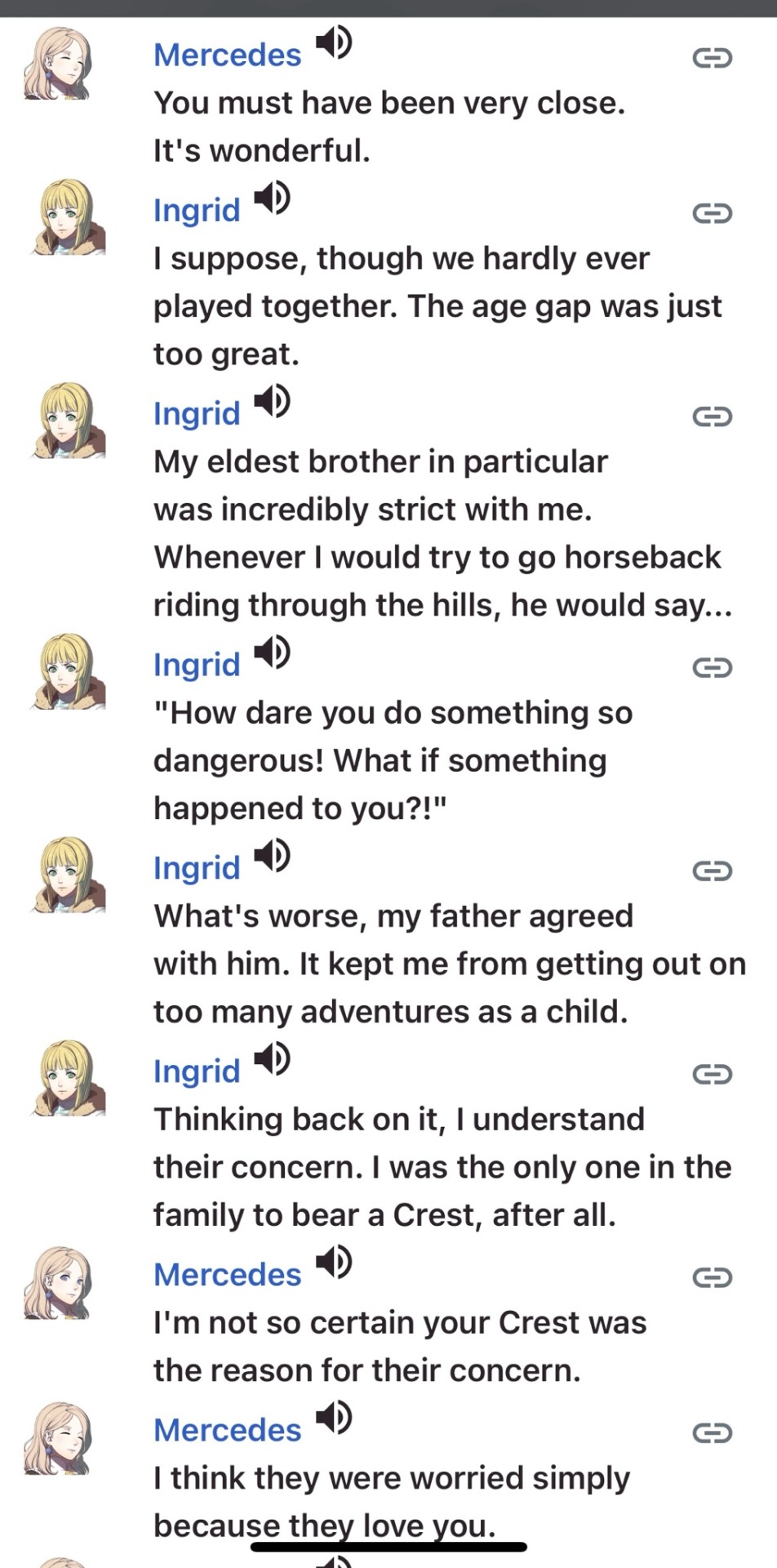The image size is (777, 1568).
Task: Open Ingrid name link above "I suppose"
Action: (x=197, y=211)
